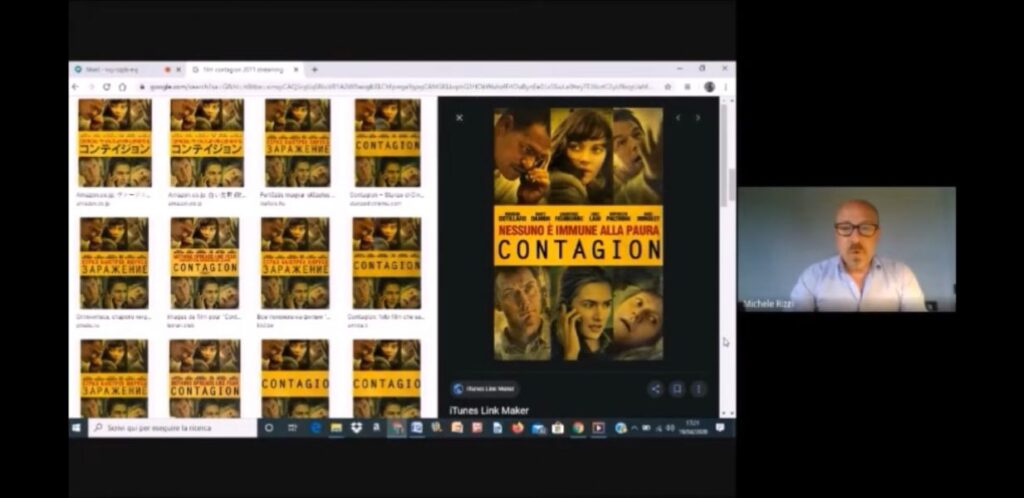Open a new browser tab
Viewport: 1024px width, 498px height.
[x=314, y=70]
